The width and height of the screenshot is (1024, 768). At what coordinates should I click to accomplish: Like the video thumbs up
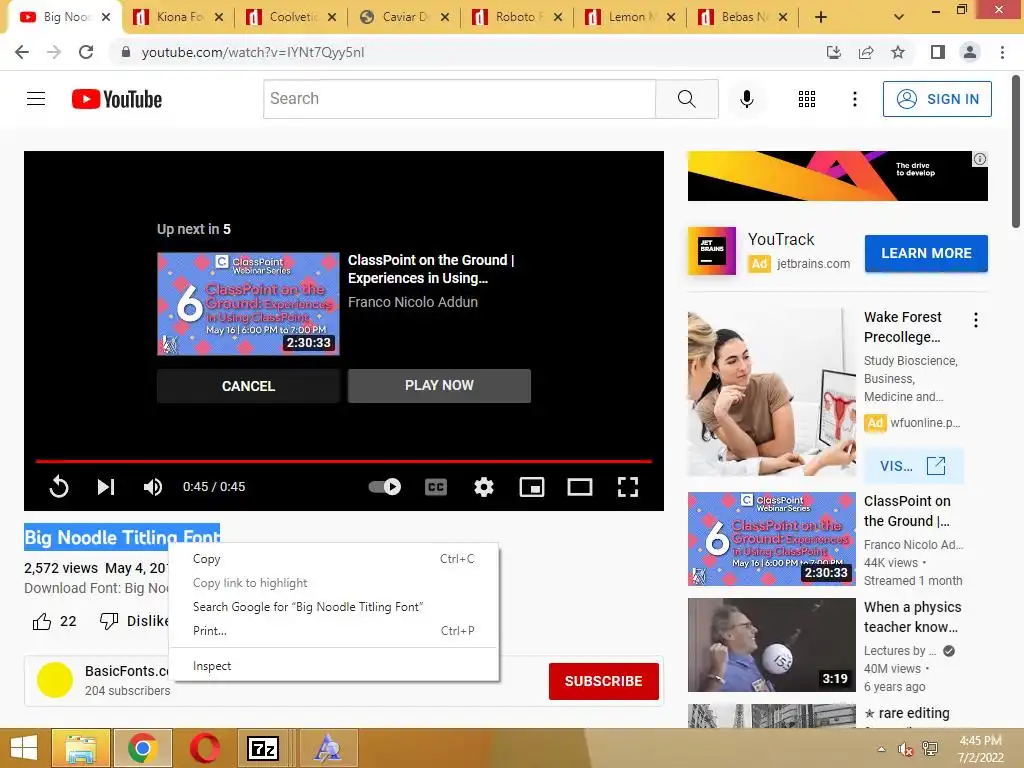[42, 621]
